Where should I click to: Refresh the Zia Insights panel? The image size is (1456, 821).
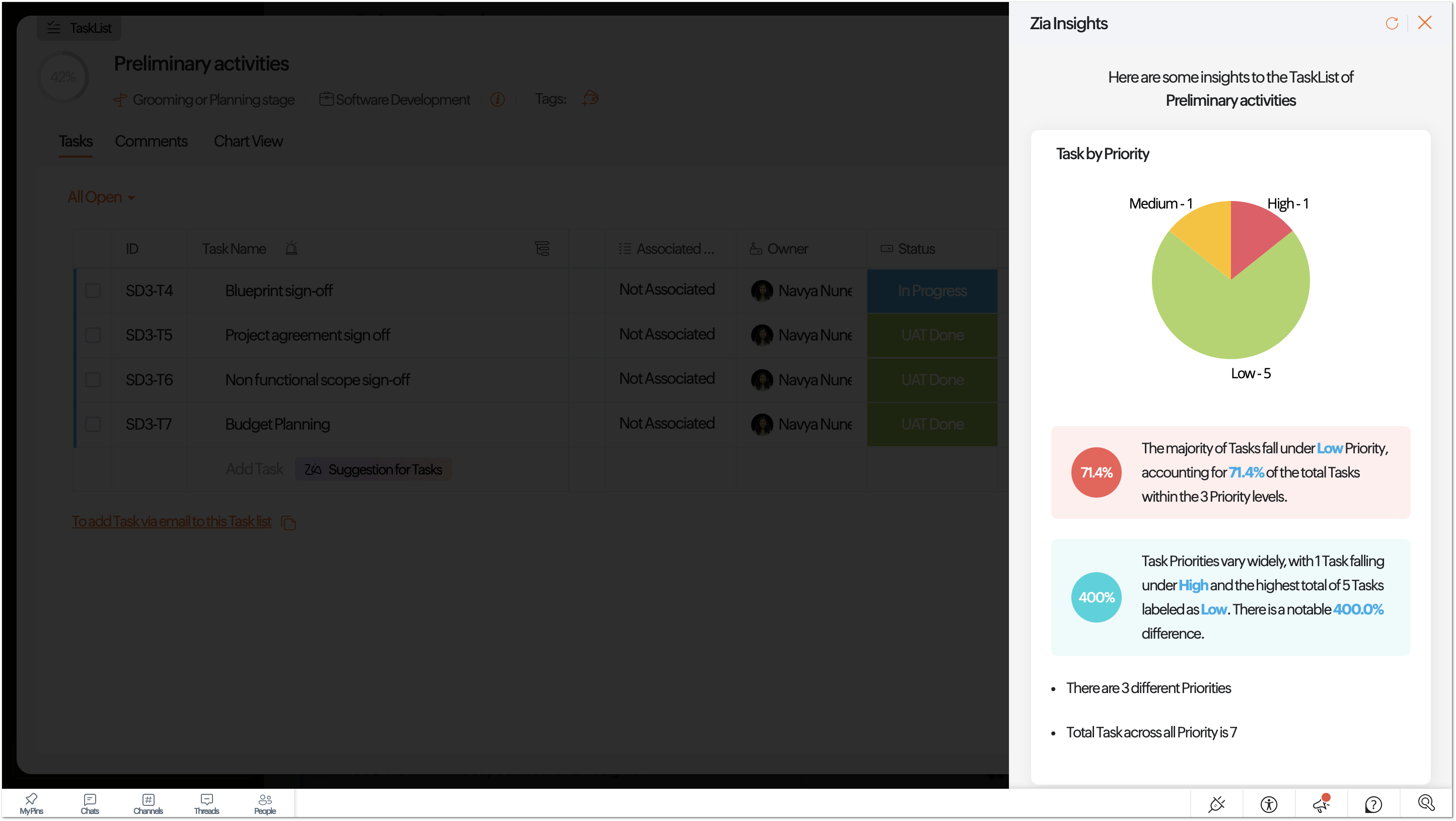(1392, 23)
